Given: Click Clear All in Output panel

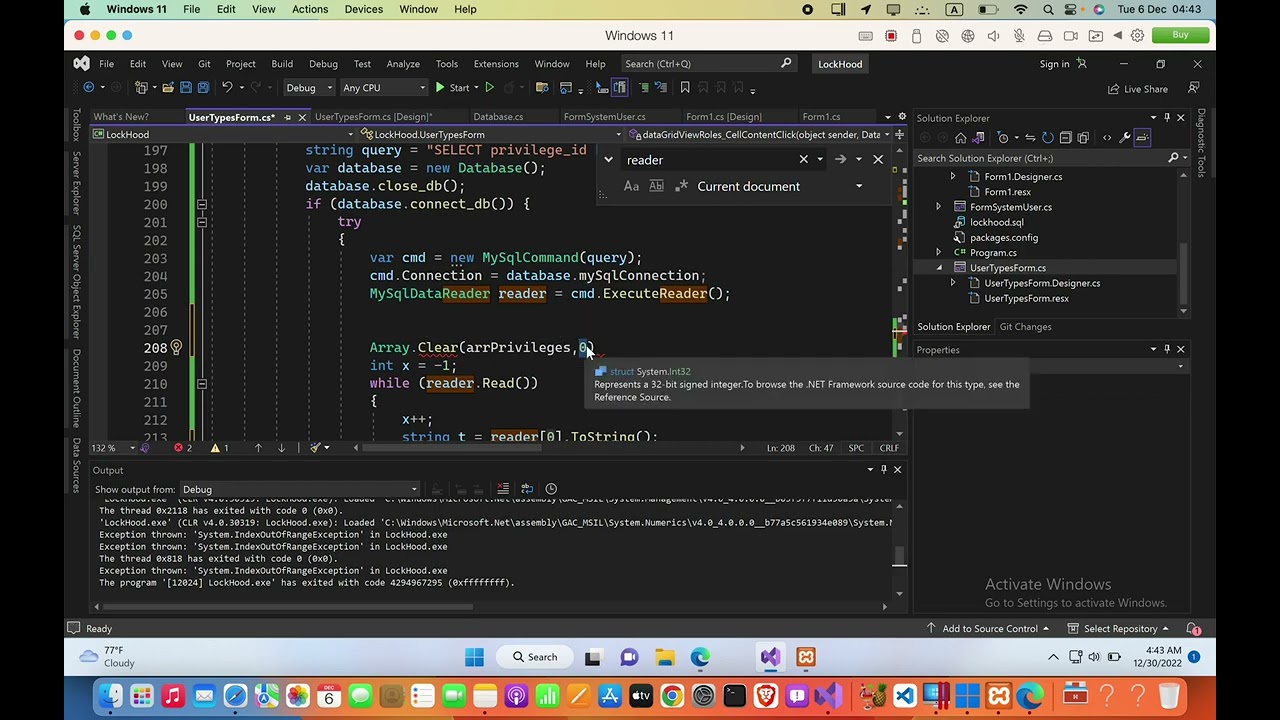Looking at the screenshot, I should (x=503, y=489).
